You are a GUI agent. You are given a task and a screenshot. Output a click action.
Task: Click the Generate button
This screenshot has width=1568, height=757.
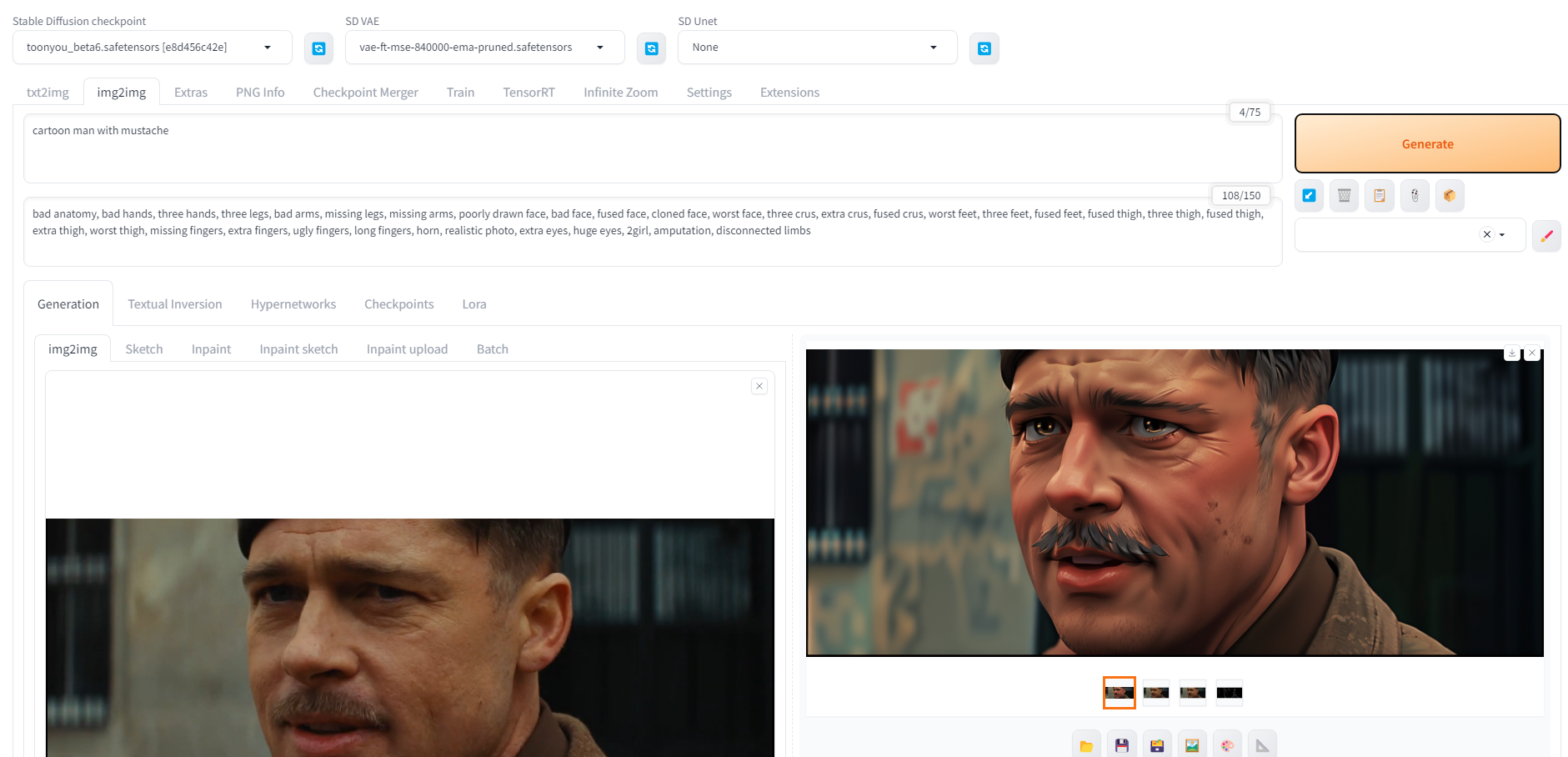click(1427, 143)
